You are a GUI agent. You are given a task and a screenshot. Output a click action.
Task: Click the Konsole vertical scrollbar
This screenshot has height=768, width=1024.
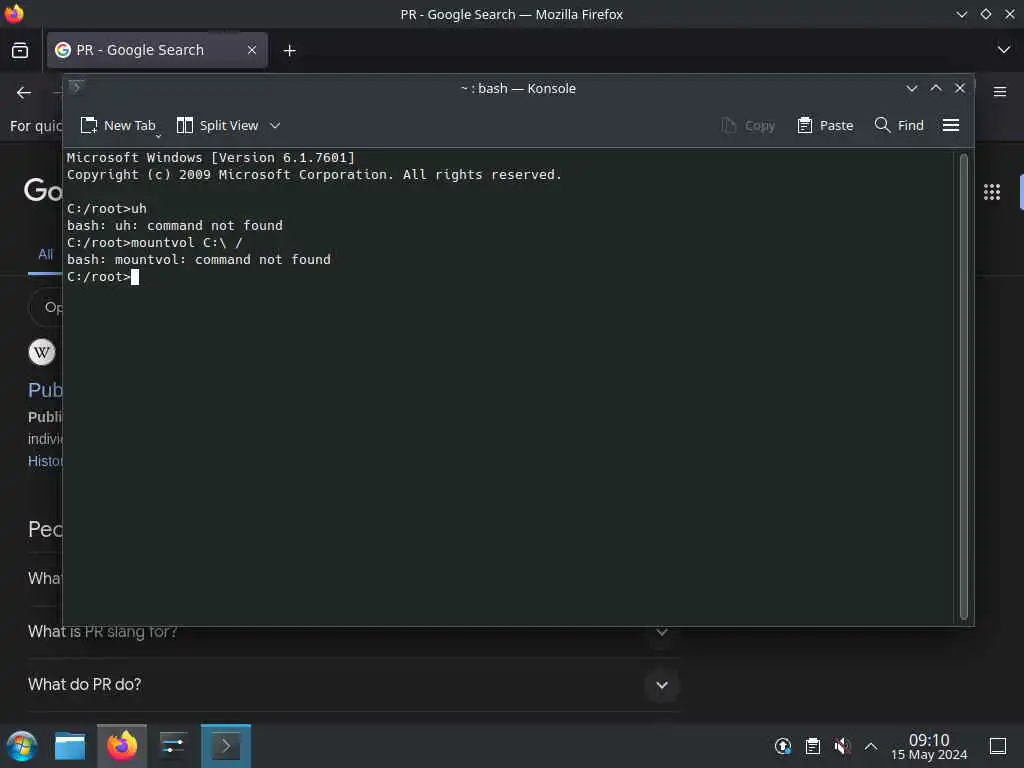coord(963,387)
